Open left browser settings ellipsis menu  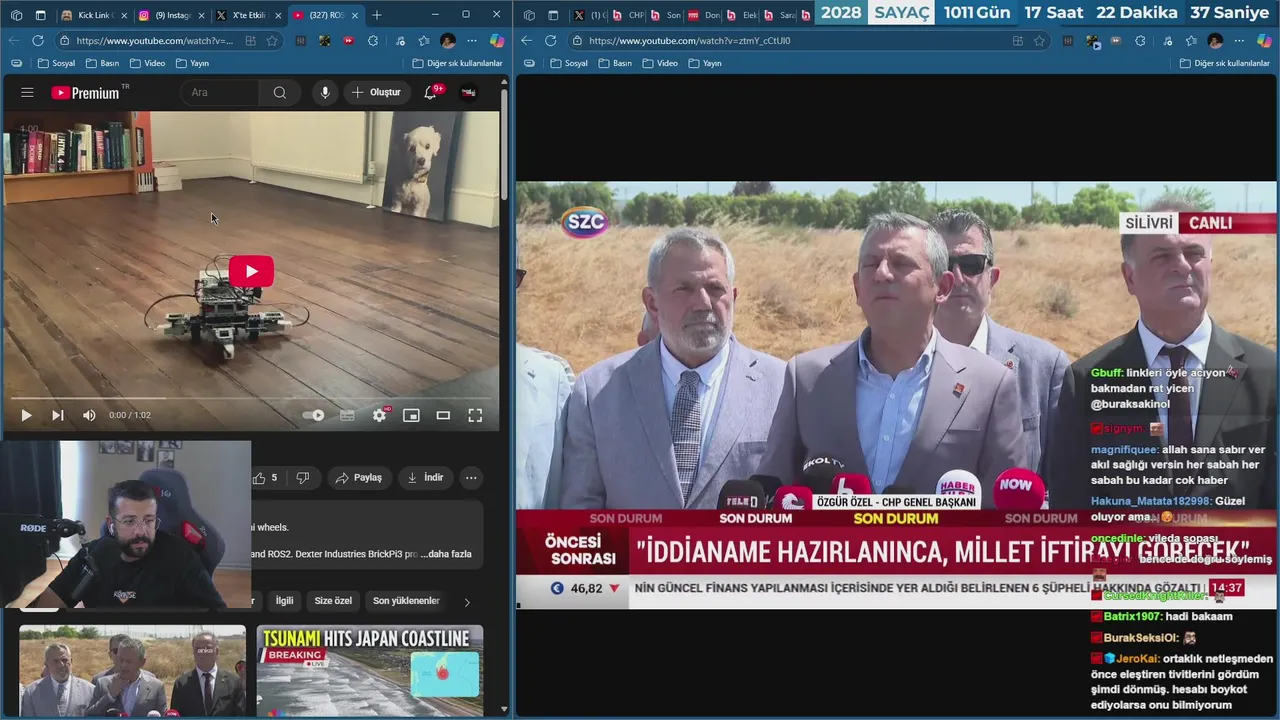click(x=472, y=41)
